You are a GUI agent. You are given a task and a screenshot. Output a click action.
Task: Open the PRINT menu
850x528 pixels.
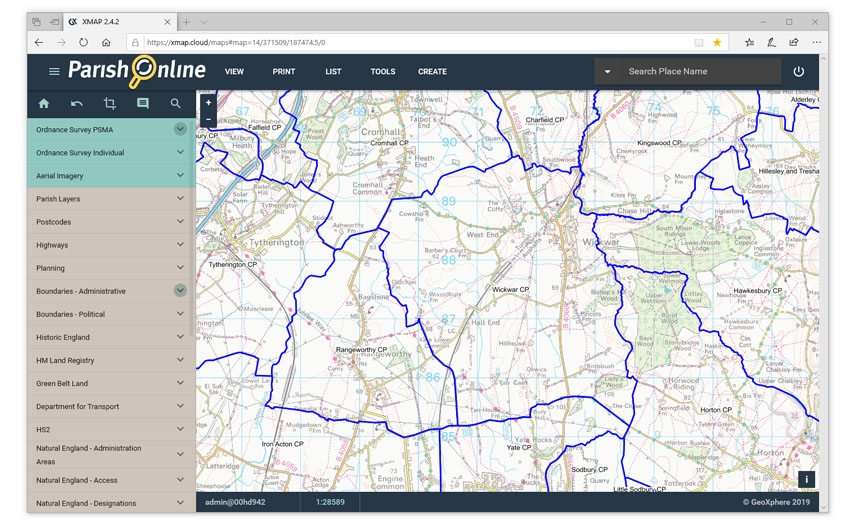[284, 72]
